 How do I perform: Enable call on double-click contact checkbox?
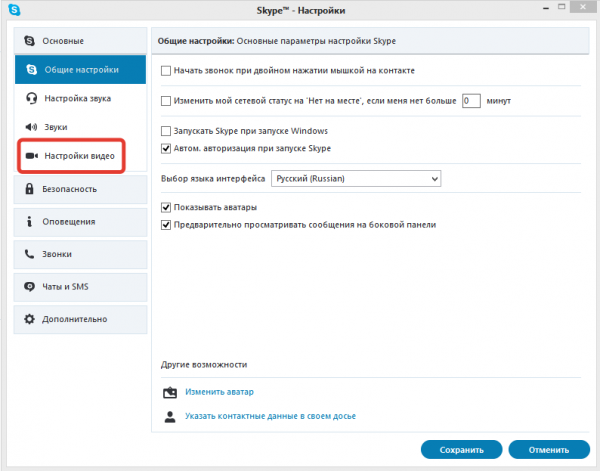click(x=166, y=71)
